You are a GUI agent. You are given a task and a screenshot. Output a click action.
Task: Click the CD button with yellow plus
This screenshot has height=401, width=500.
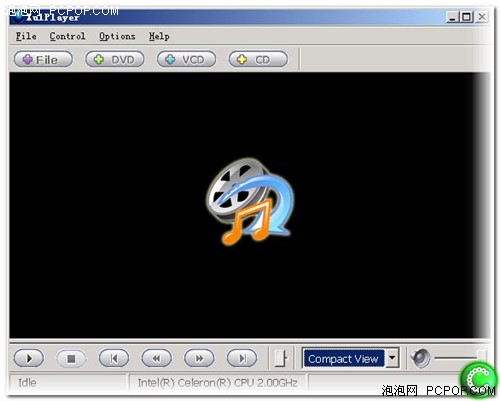click(x=258, y=59)
